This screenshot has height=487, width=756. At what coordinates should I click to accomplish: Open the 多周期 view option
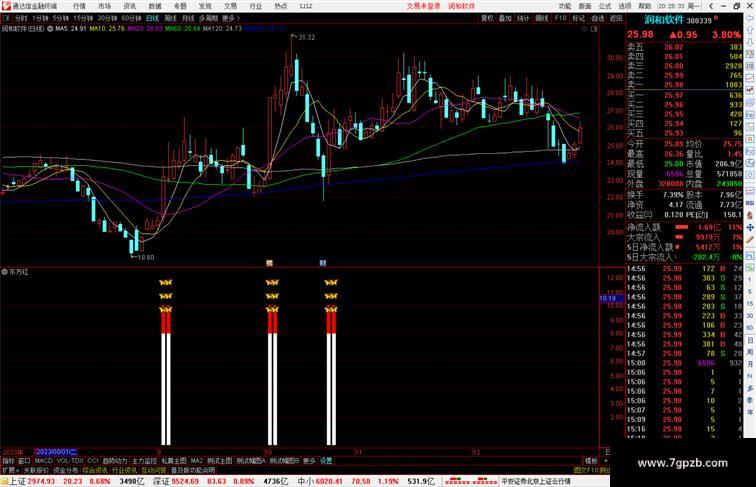(x=208, y=18)
